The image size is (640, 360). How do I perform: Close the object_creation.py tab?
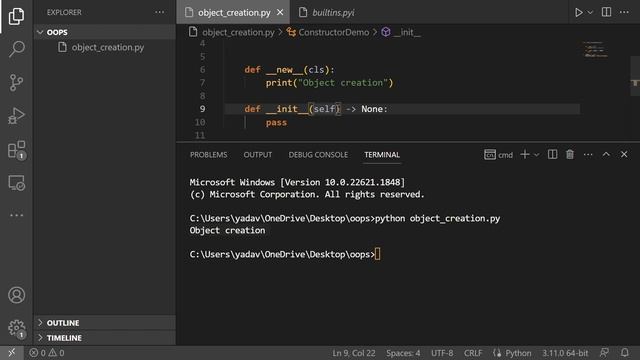(x=280, y=12)
